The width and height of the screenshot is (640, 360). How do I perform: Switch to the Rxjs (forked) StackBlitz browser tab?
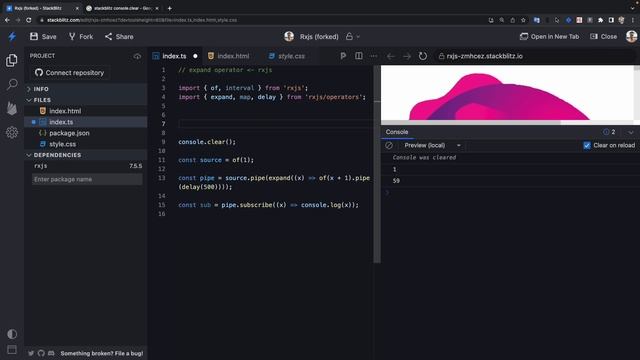point(42,8)
